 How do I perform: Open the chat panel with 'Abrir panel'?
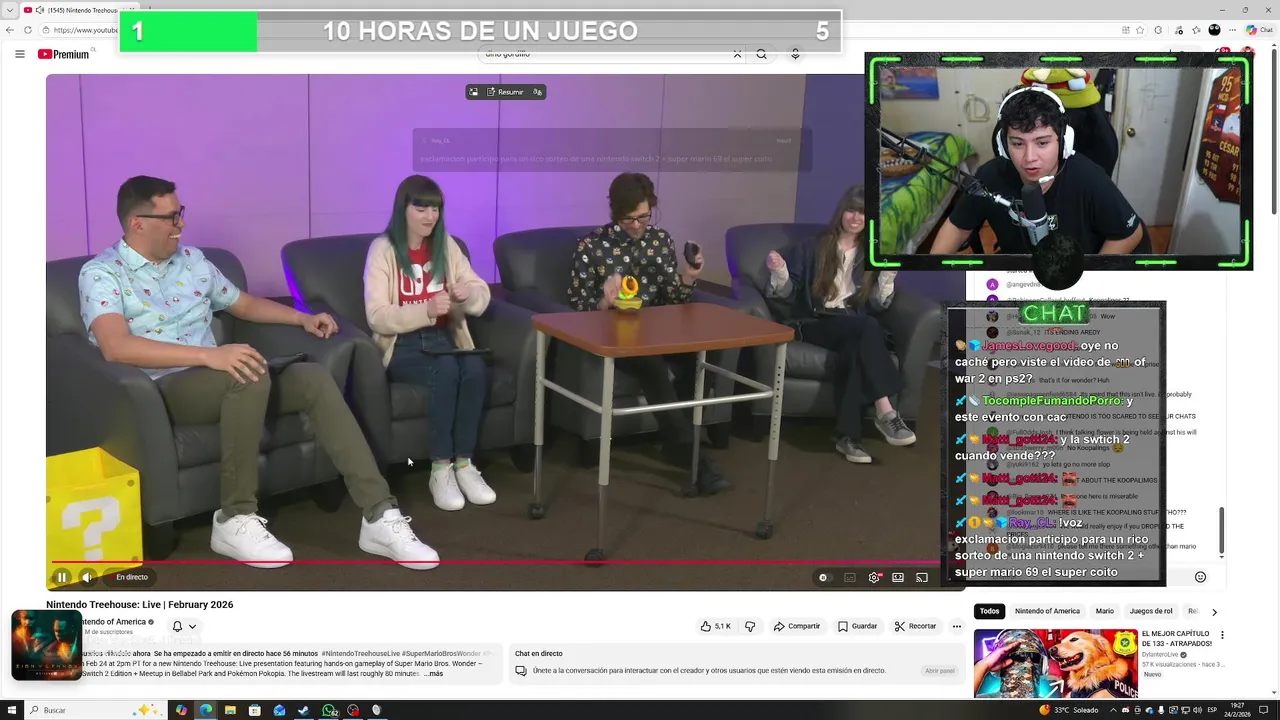tap(940, 671)
